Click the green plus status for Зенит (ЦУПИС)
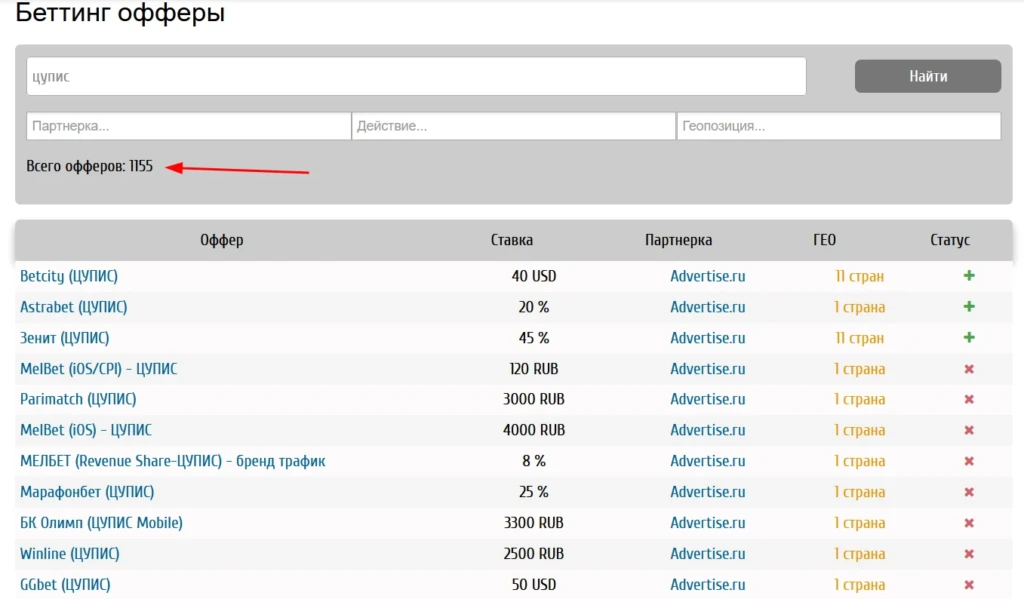The image size is (1024, 599). click(969, 338)
